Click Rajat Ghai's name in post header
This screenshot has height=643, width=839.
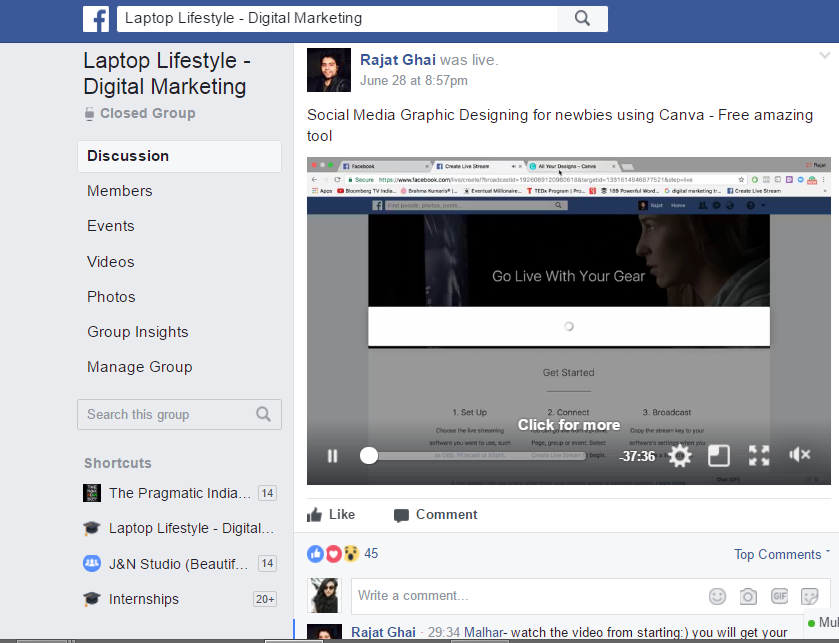(398, 60)
